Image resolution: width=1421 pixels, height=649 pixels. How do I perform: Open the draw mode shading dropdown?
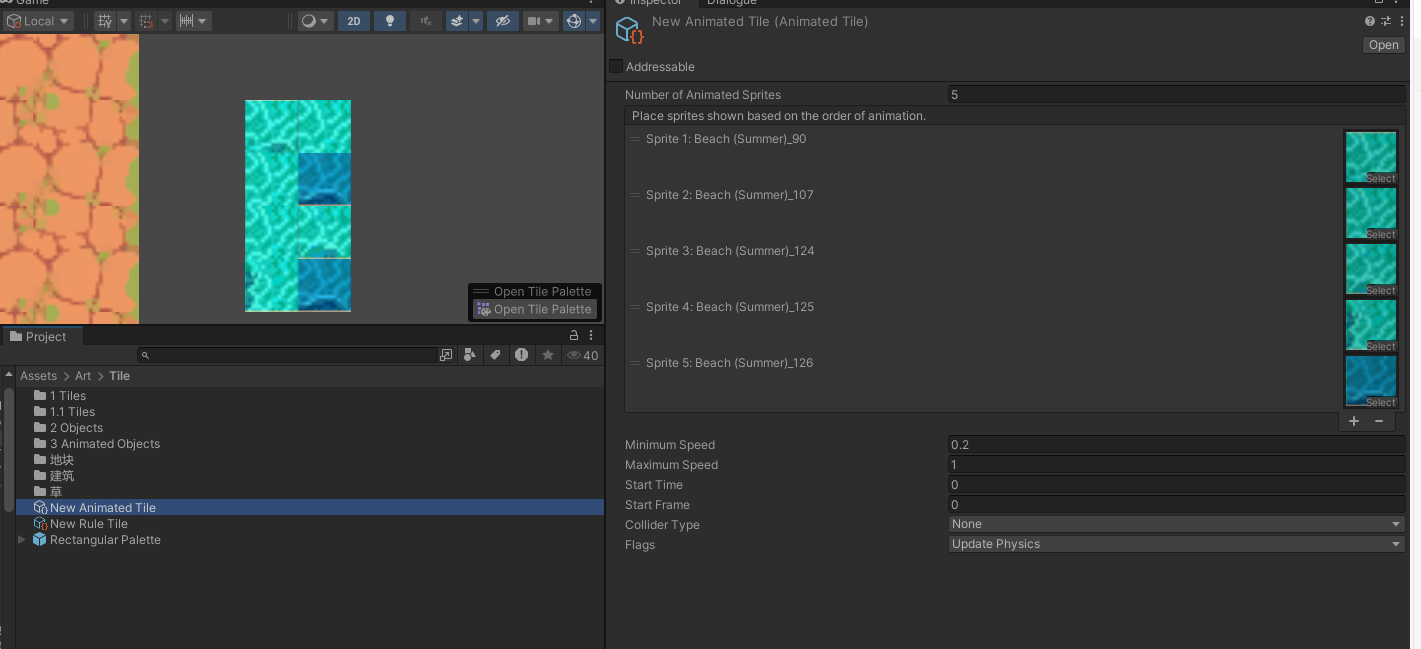tap(316, 21)
